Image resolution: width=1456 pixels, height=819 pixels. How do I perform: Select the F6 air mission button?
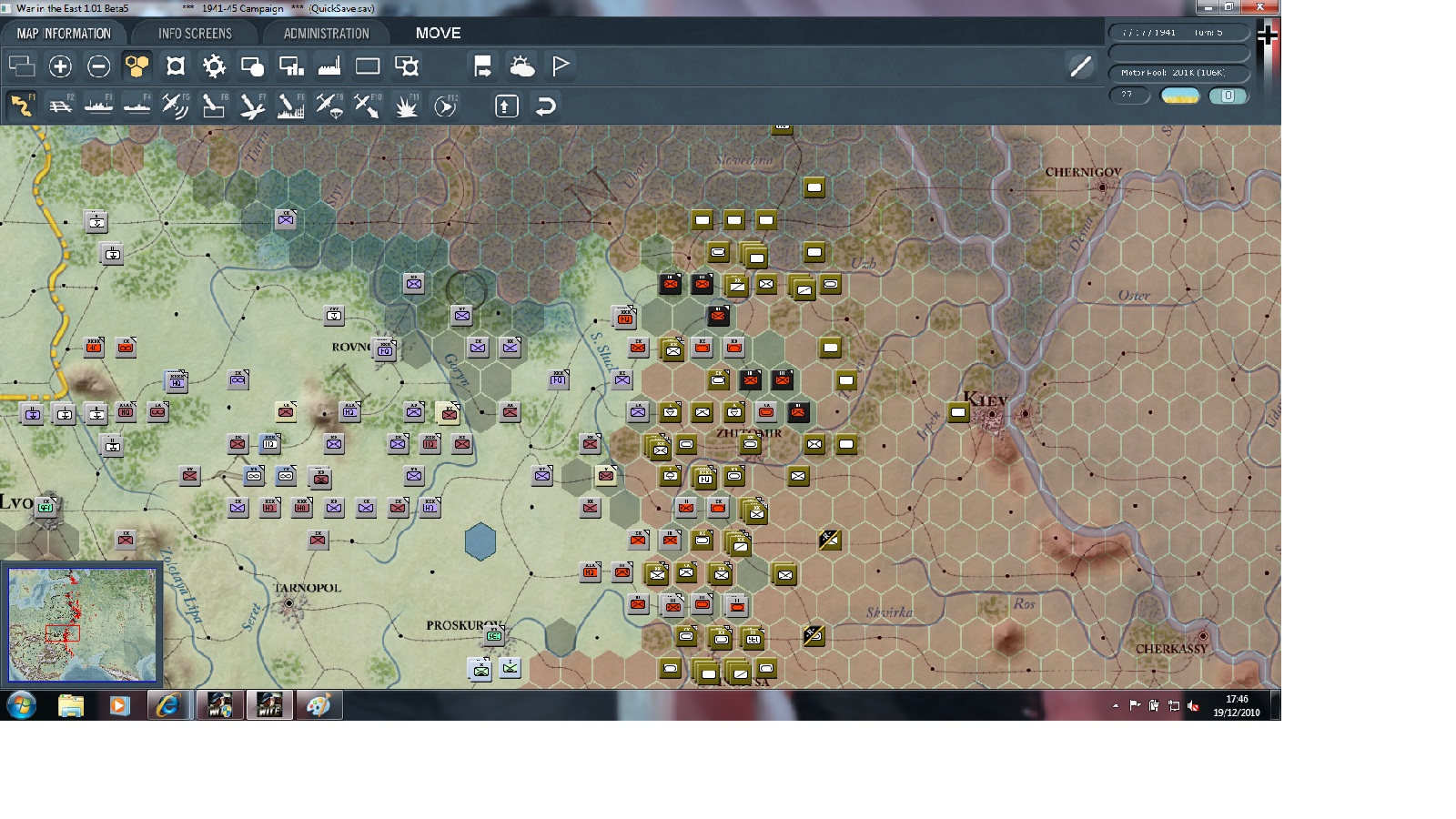(x=214, y=106)
